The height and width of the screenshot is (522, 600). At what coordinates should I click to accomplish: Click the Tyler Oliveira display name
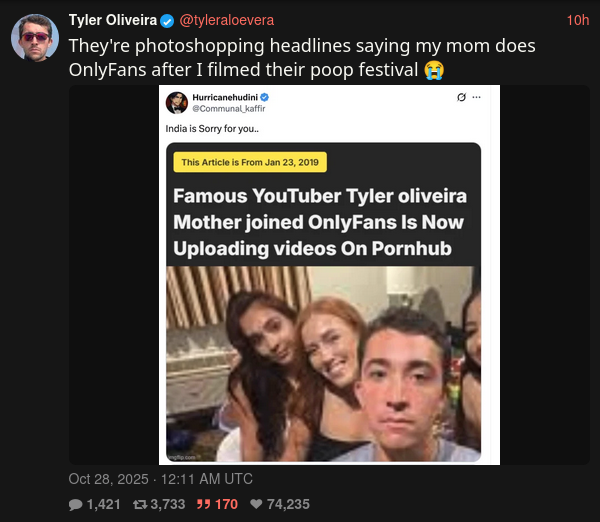click(x=113, y=20)
